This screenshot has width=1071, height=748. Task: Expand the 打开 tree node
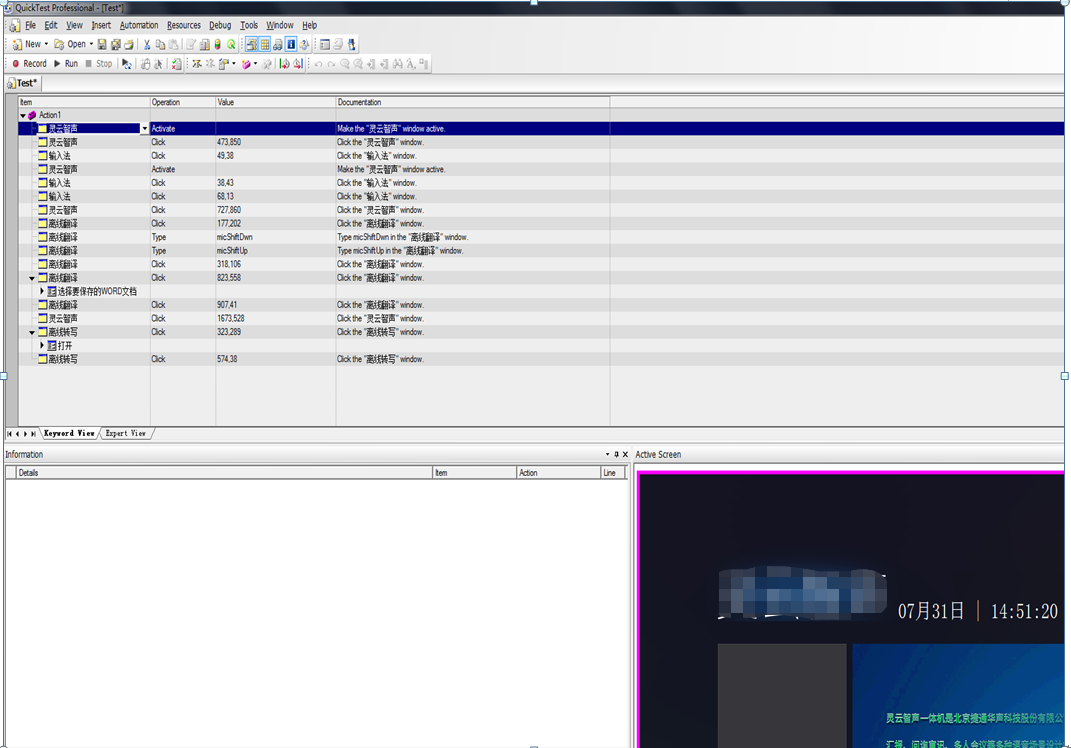coord(42,346)
